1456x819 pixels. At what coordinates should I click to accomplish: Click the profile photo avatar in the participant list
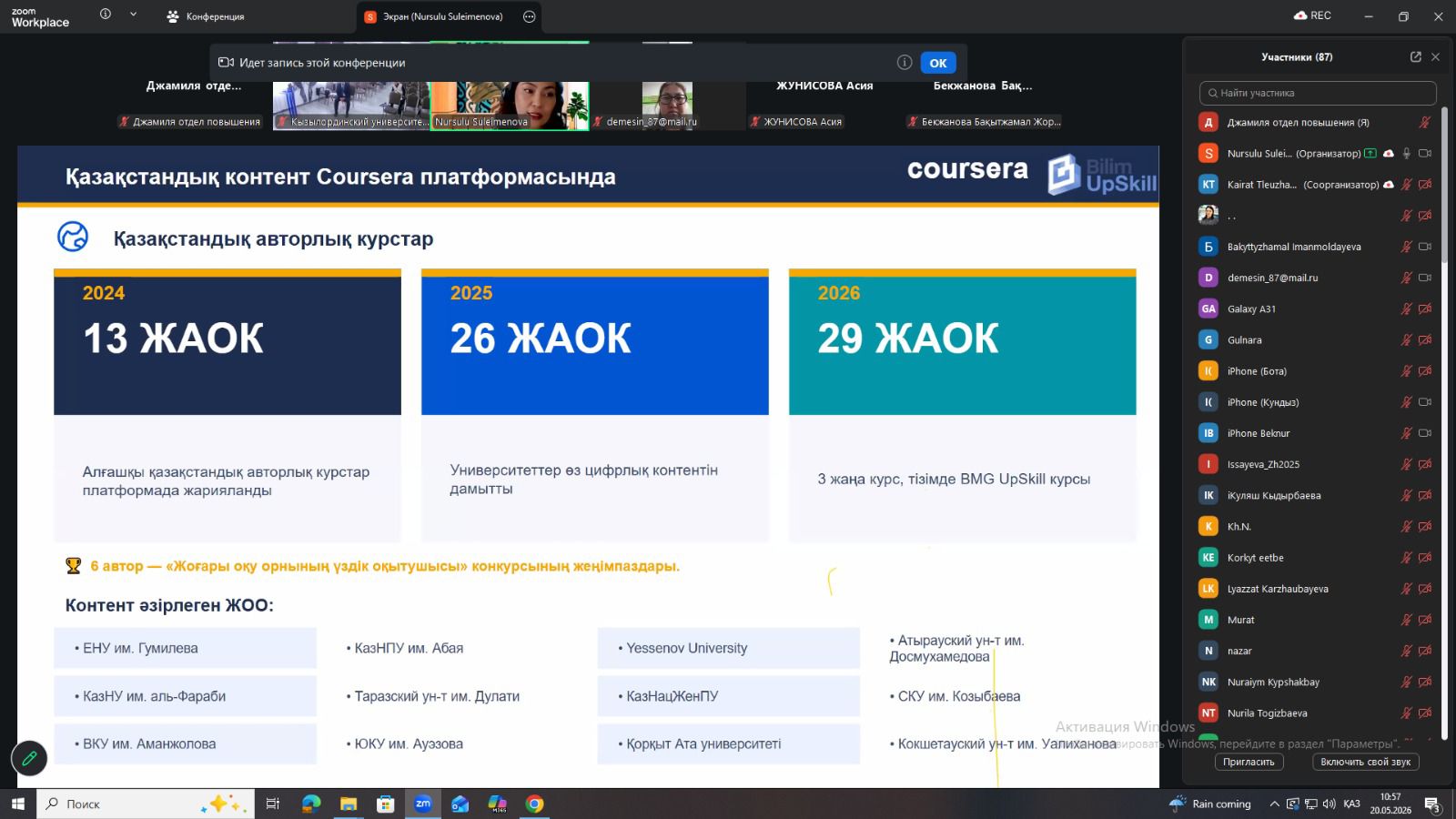pos(1208,216)
